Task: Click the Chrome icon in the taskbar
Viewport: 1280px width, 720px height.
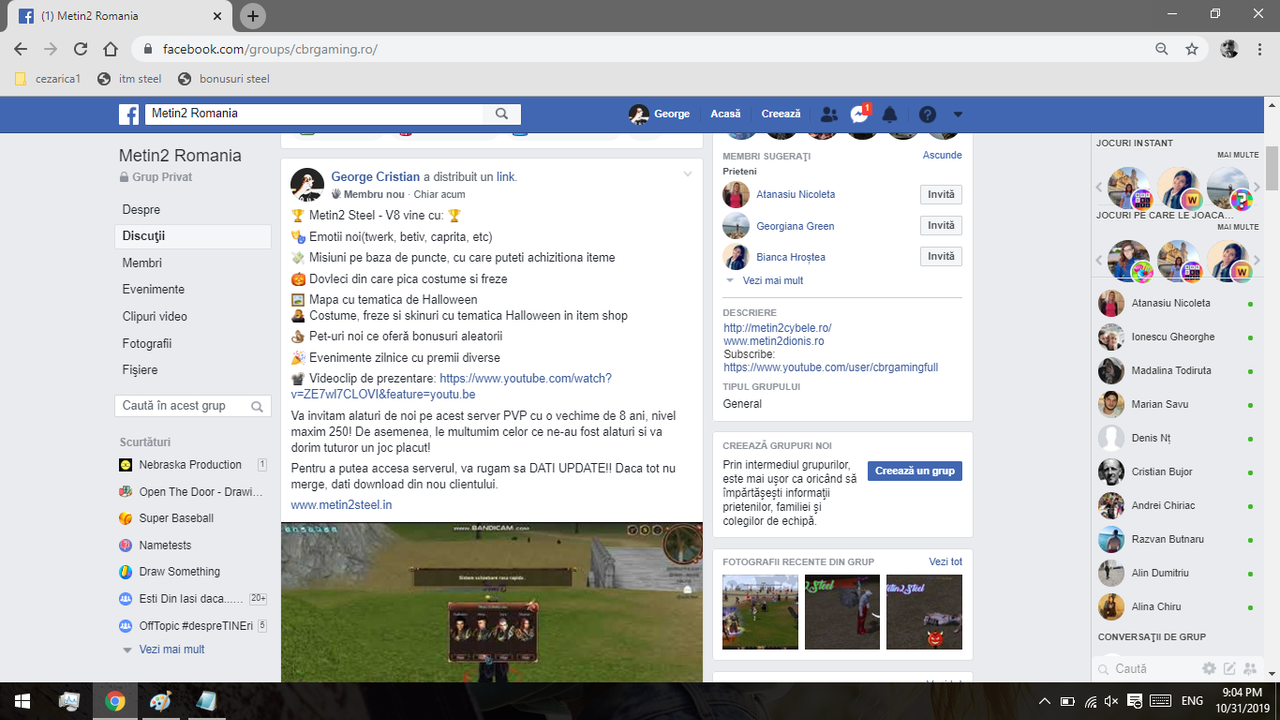Action: tap(115, 701)
